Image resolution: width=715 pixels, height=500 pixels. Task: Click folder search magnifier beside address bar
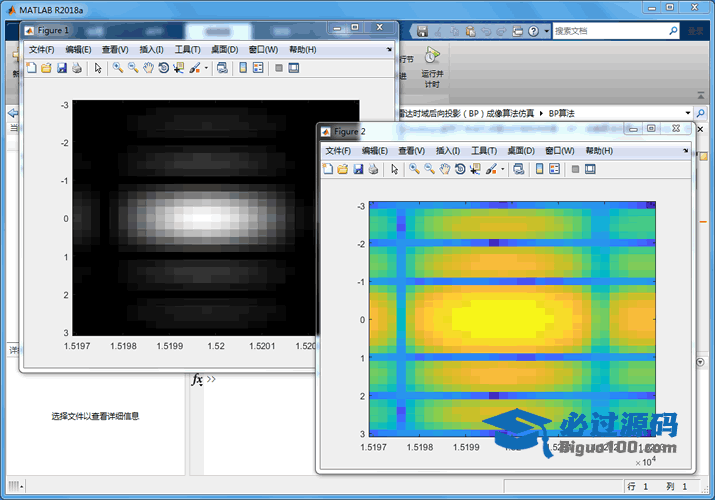(x=700, y=113)
